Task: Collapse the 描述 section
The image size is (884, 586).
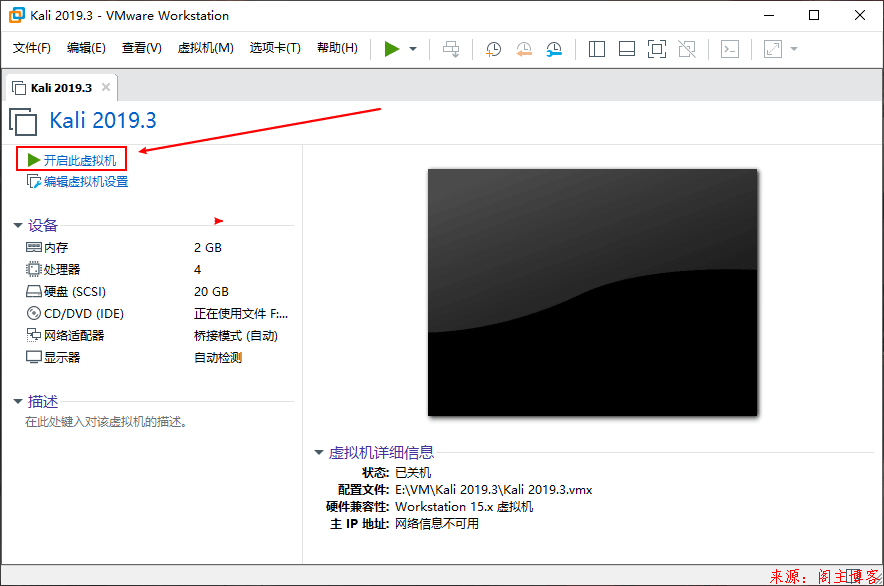Action: point(17,402)
